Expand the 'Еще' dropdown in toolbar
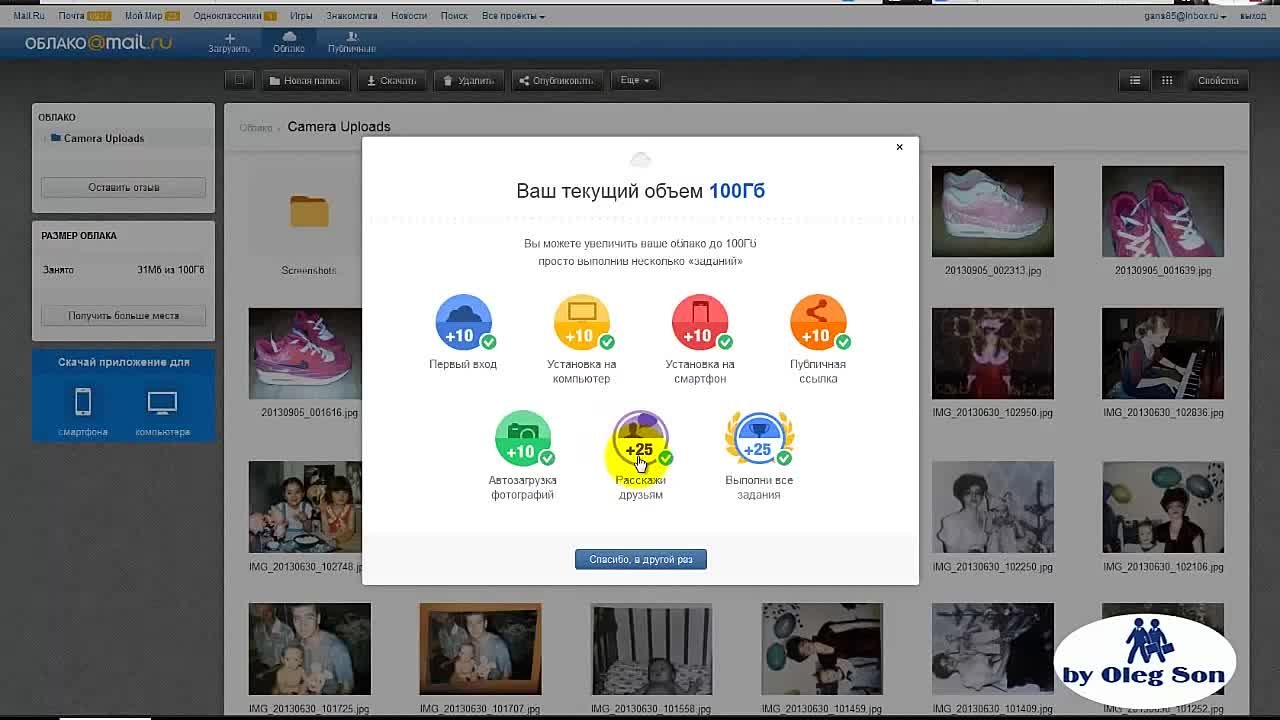This screenshot has height=720, width=1280. [635, 80]
